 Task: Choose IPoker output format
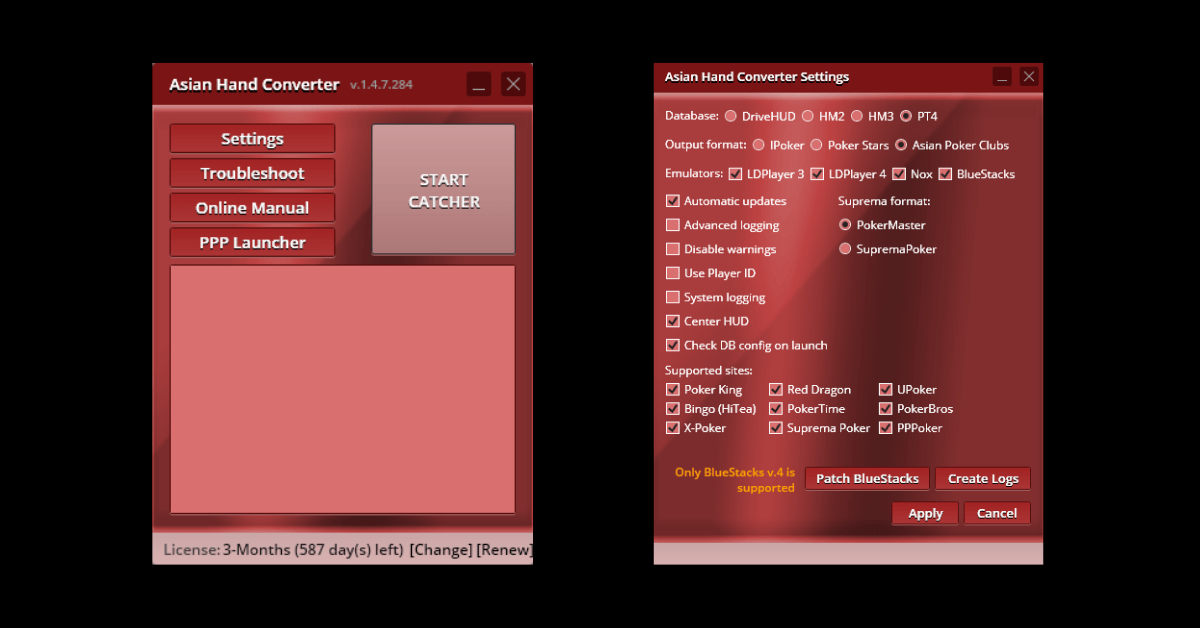tap(759, 145)
